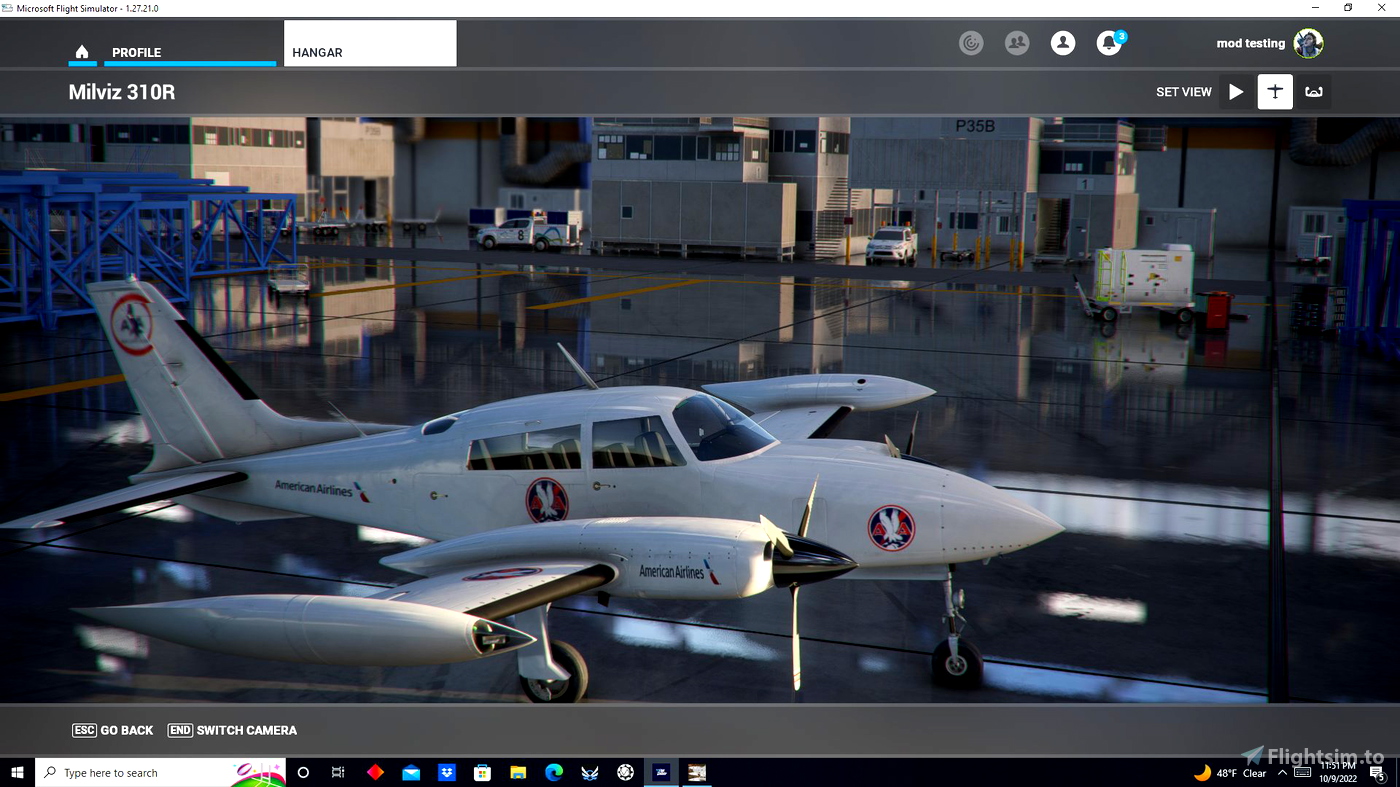Open the winged emblem app on taskbar
This screenshot has width=1400, height=787.
click(590, 772)
